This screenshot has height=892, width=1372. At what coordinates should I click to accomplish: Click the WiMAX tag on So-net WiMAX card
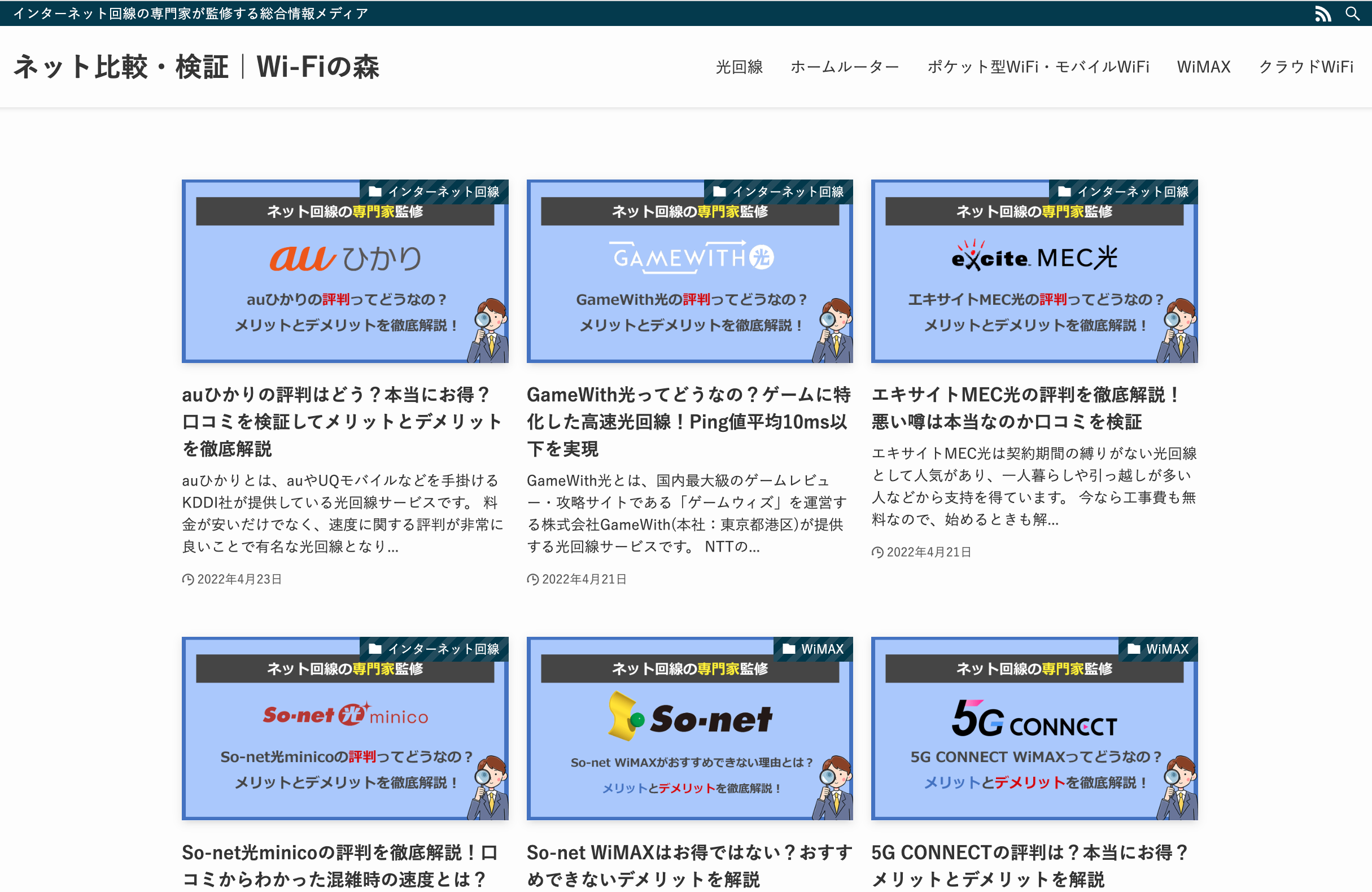point(814,649)
